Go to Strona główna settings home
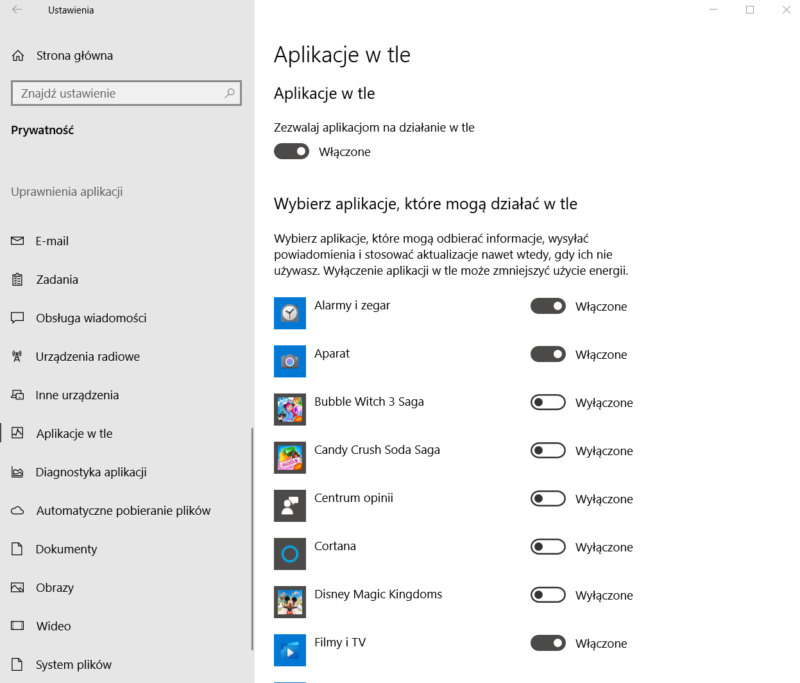The width and height of the screenshot is (800, 683). pyautogui.click(x=74, y=56)
